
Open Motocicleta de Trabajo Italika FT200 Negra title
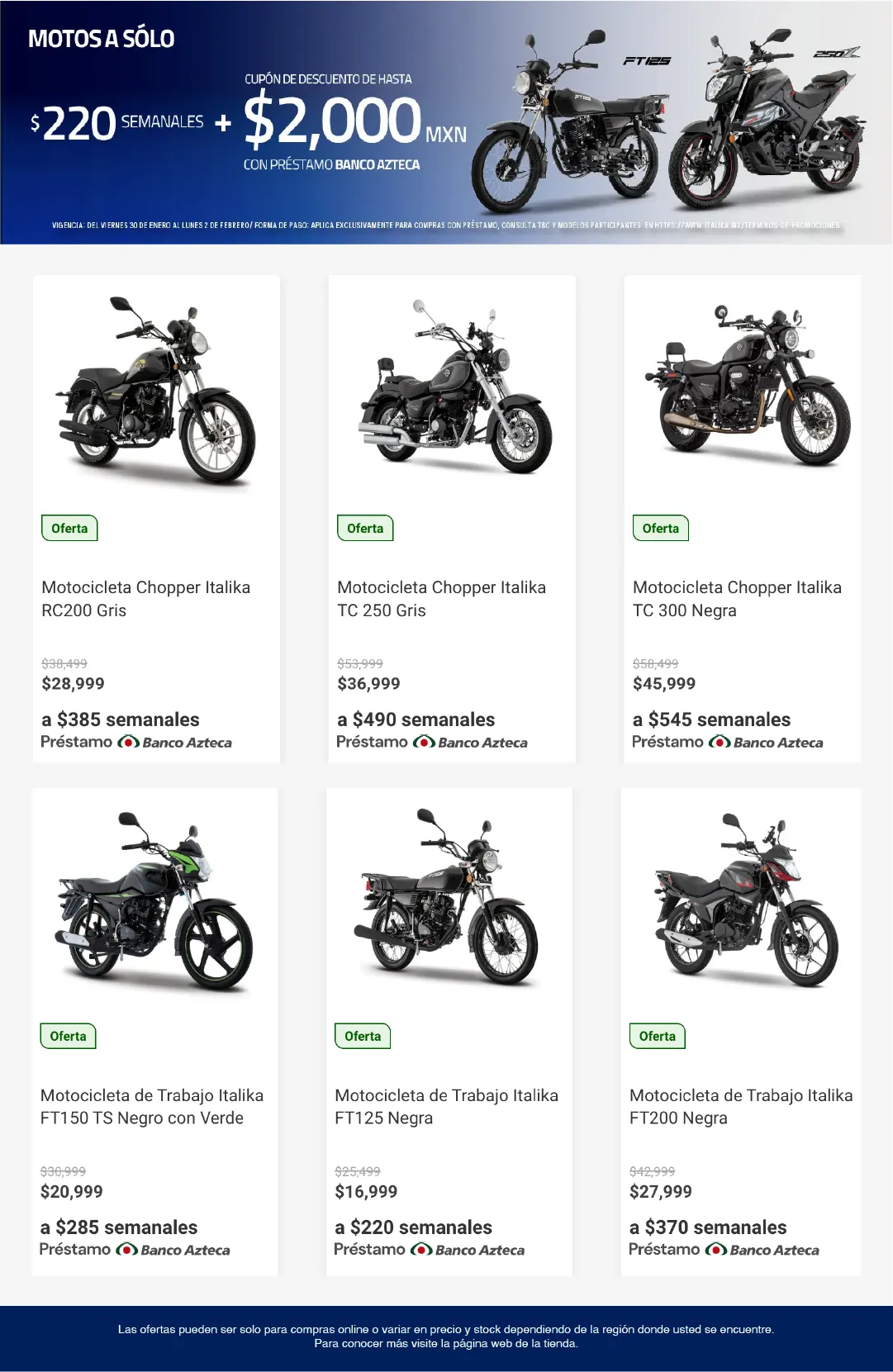point(740,1107)
